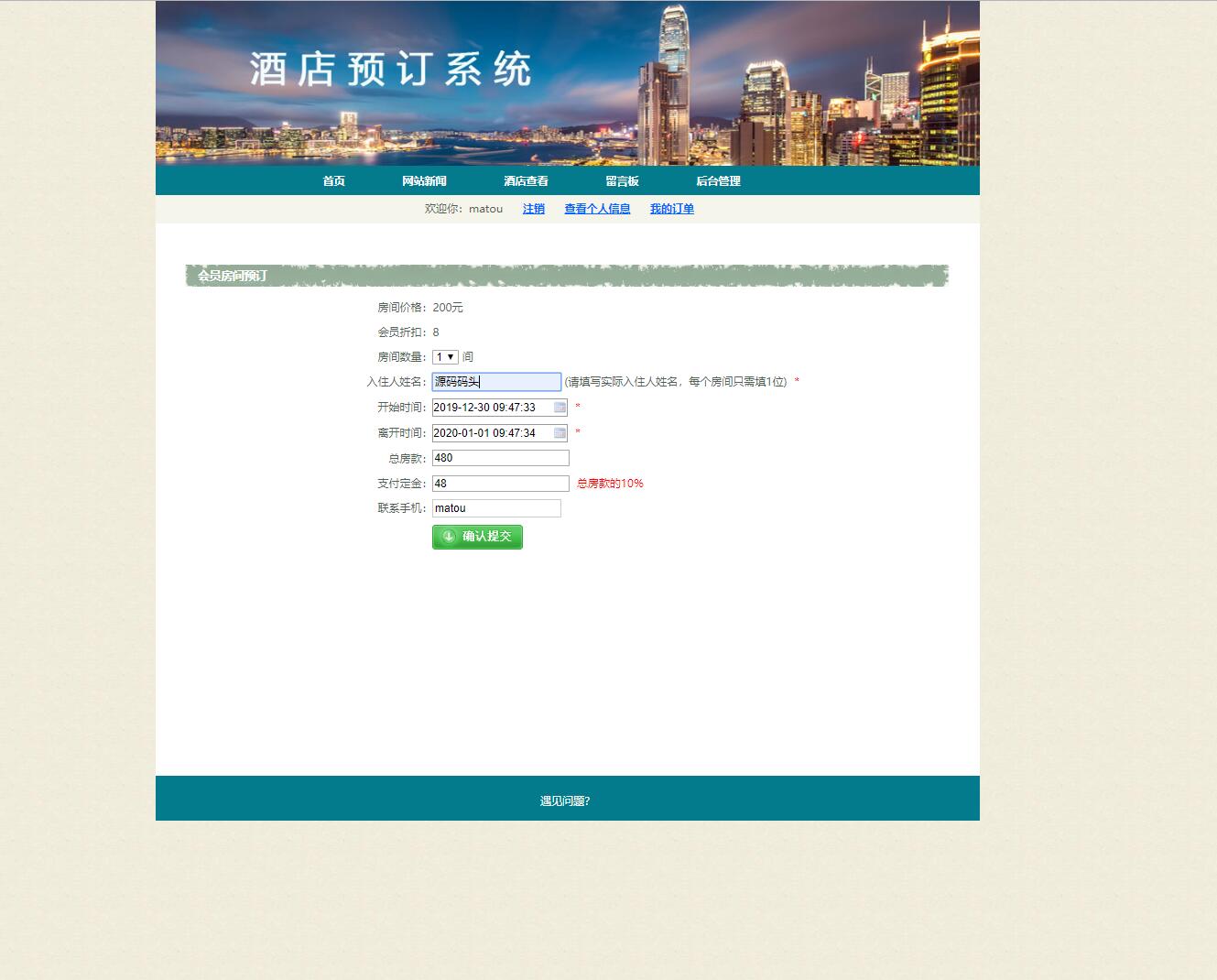The image size is (1217, 980).
Task: Select the 联系手机 contact phone field
Action: (495, 507)
